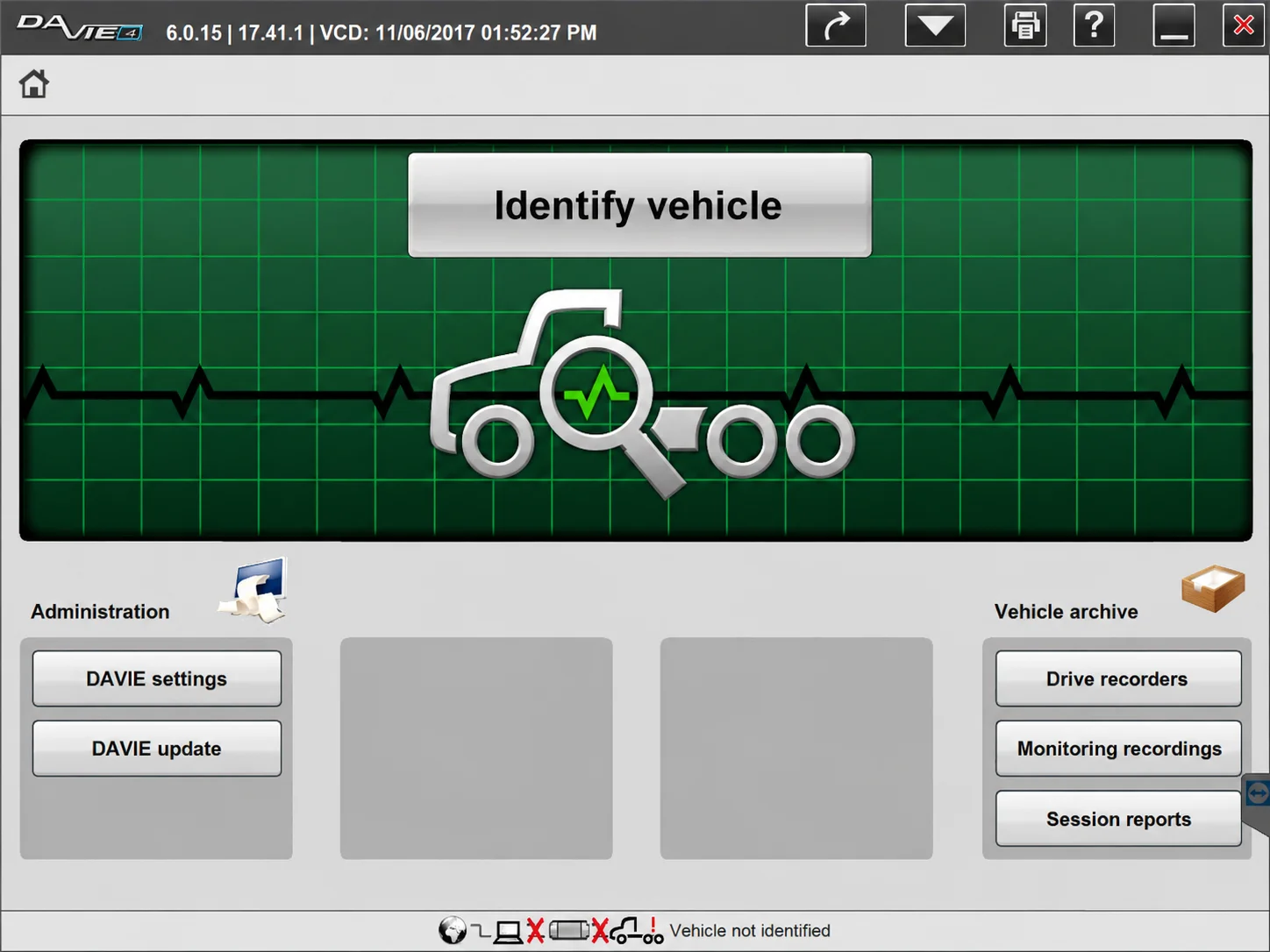Open Monitoring recordings
1270x952 pixels.
point(1118,749)
